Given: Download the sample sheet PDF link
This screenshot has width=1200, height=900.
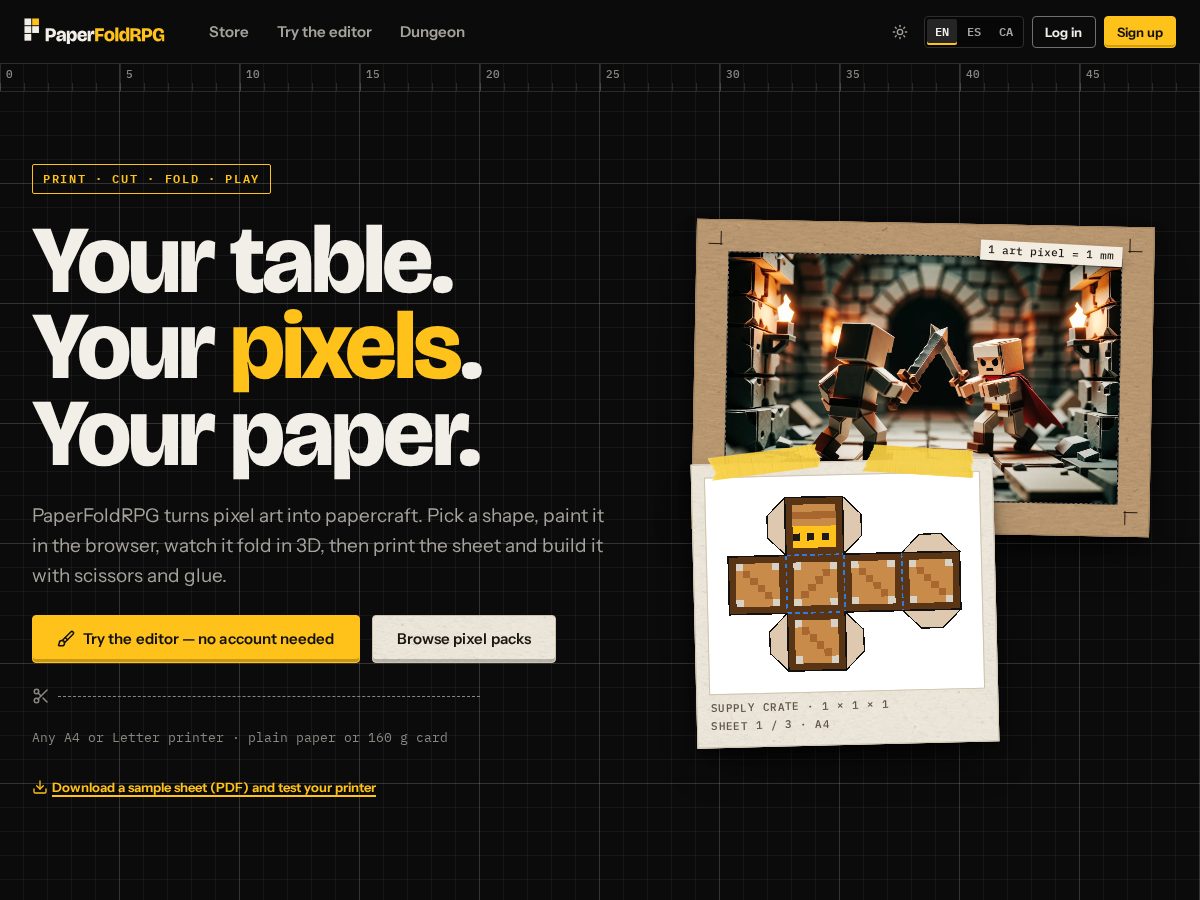Looking at the screenshot, I should [x=214, y=788].
